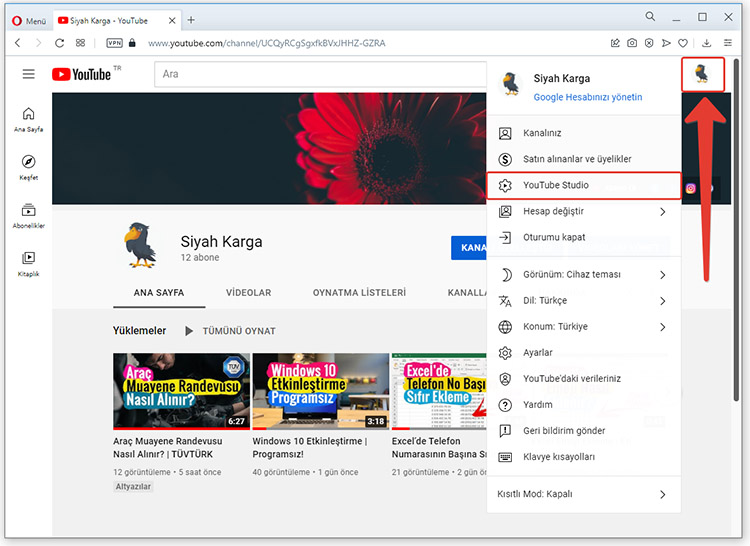Expand Hesap değiştir submenu
The image size is (750, 546).
click(584, 211)
